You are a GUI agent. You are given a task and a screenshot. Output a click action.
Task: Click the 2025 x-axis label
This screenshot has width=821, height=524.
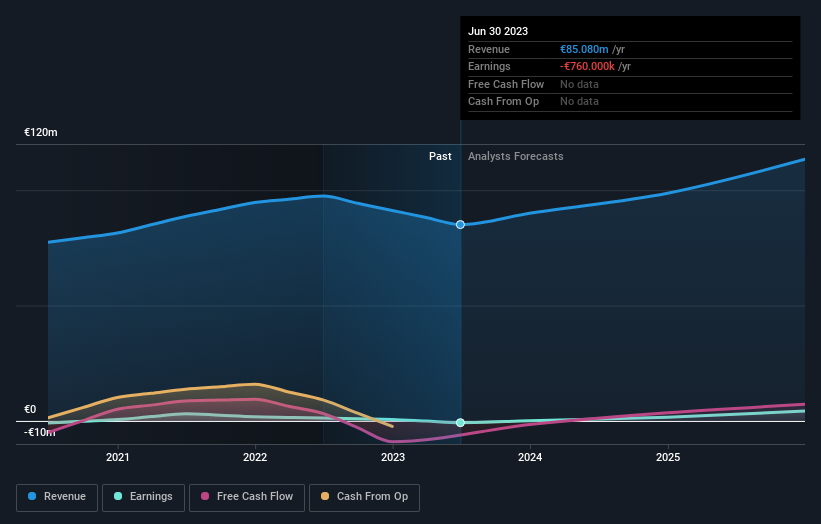(668, 458)
